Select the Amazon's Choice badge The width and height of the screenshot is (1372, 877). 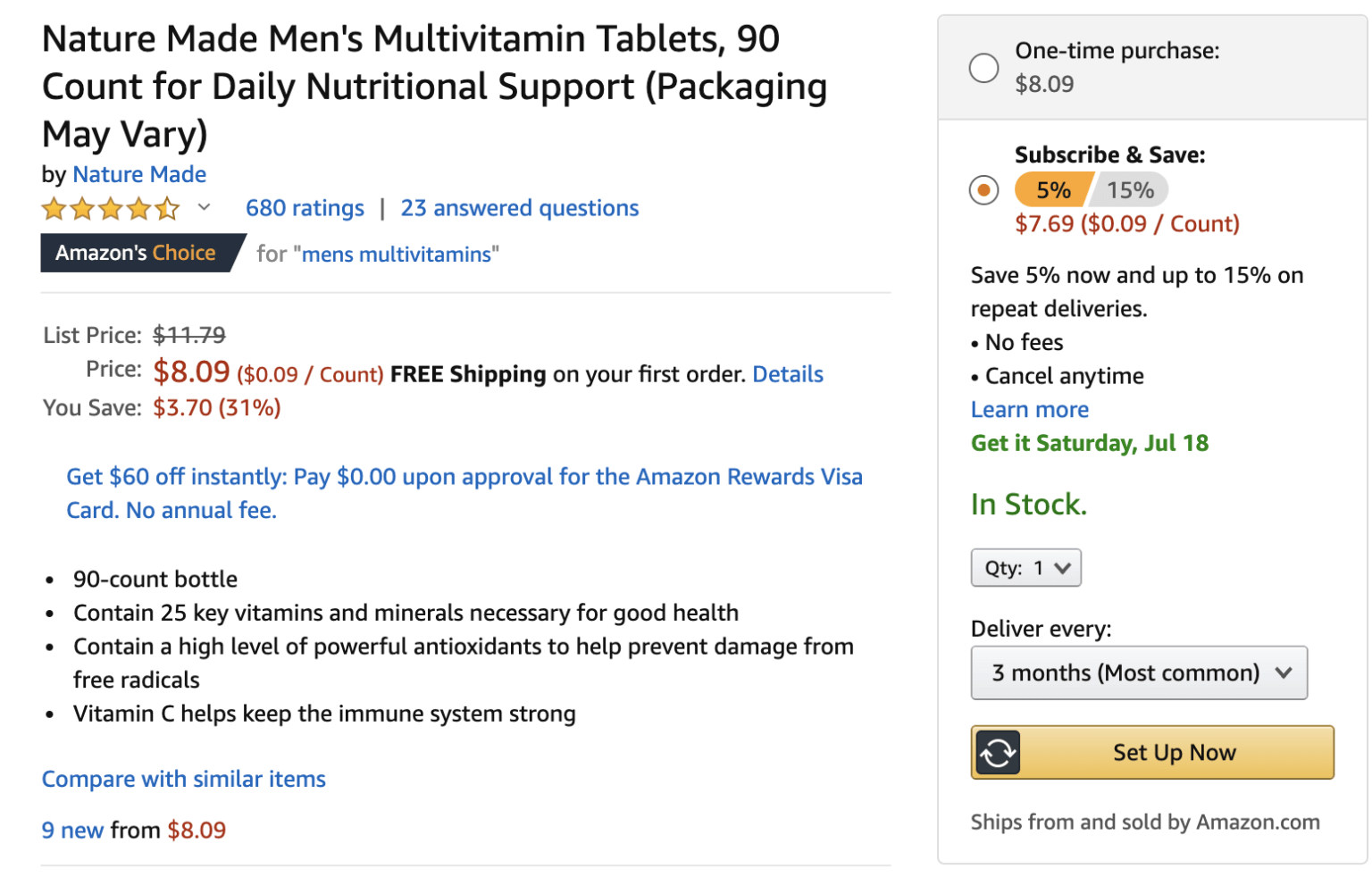134,253
